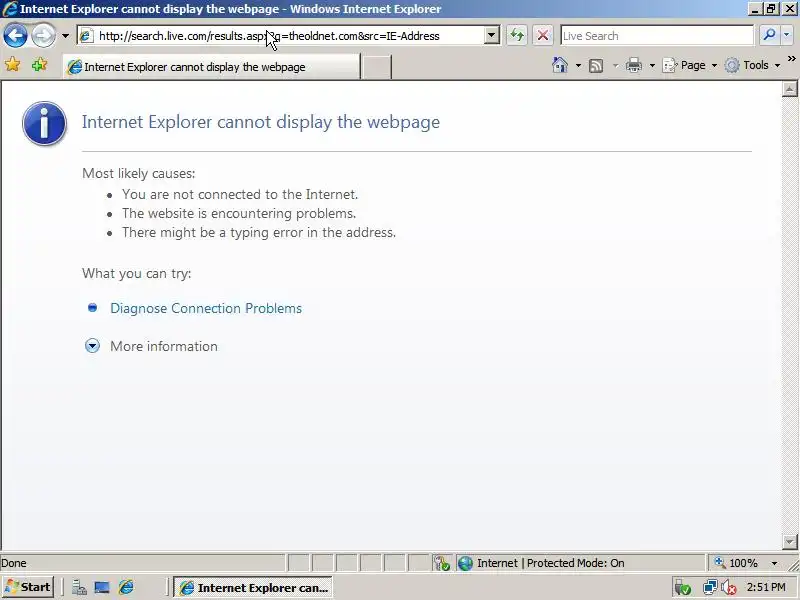The width and height of the screenshot is (800, 600).
Task: Click the blue bullet before Diagnose Connection Problems
Action: pyautogui.click(x=92, y=308)
